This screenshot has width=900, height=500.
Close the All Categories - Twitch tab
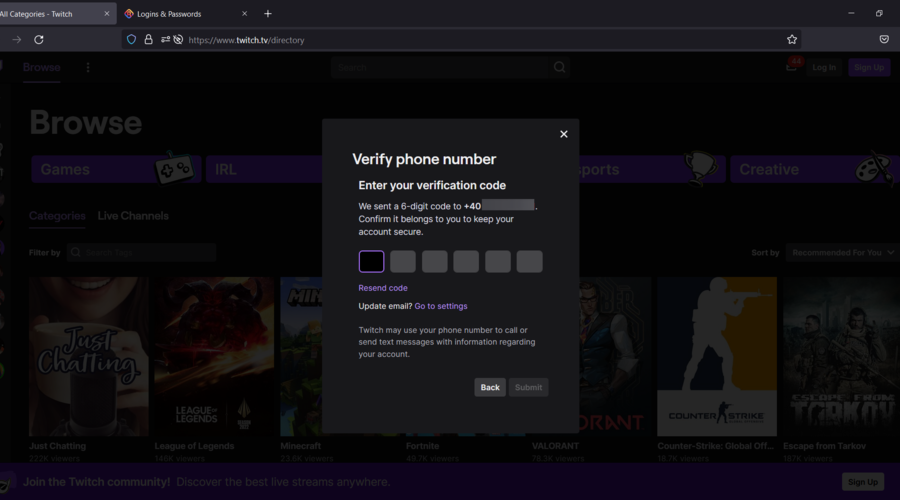click(107, 14)
